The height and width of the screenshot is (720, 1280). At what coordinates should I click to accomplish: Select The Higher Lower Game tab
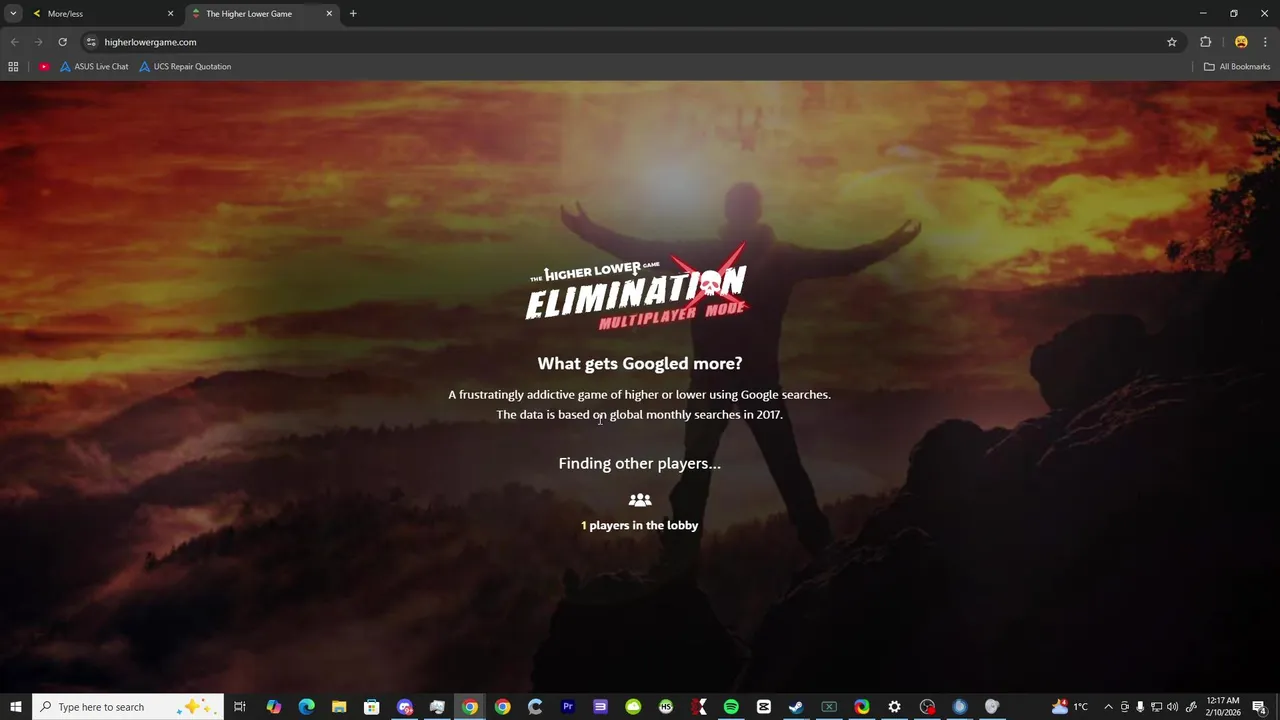(x=262, y=14)
